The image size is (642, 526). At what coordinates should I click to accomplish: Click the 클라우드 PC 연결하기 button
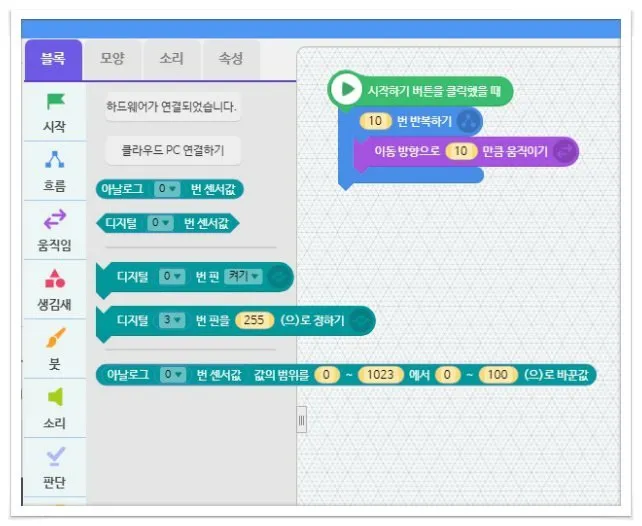(x=172, y=150)
